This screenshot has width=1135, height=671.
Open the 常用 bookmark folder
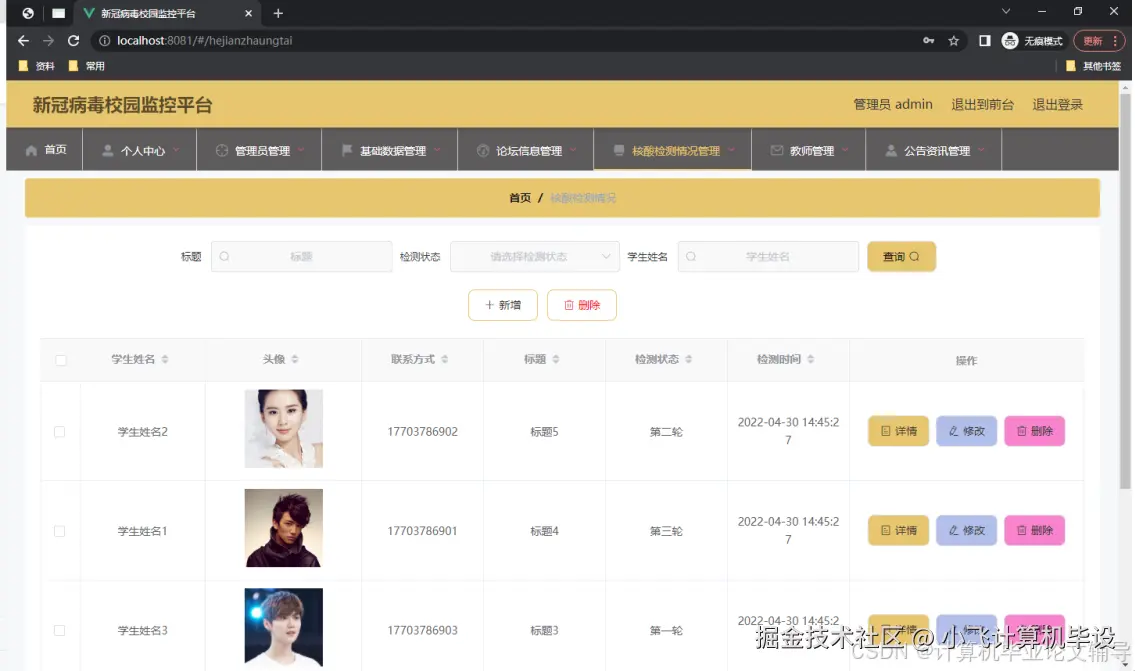[x=87, y=66]
